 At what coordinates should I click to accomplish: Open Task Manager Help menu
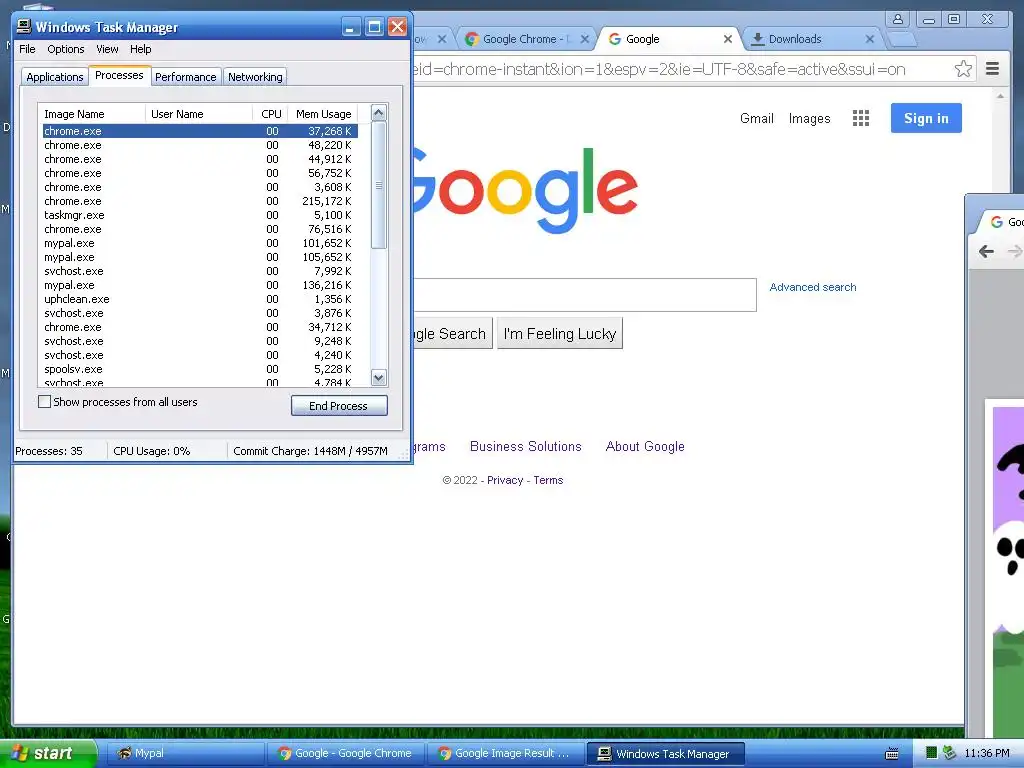(140, 49)
